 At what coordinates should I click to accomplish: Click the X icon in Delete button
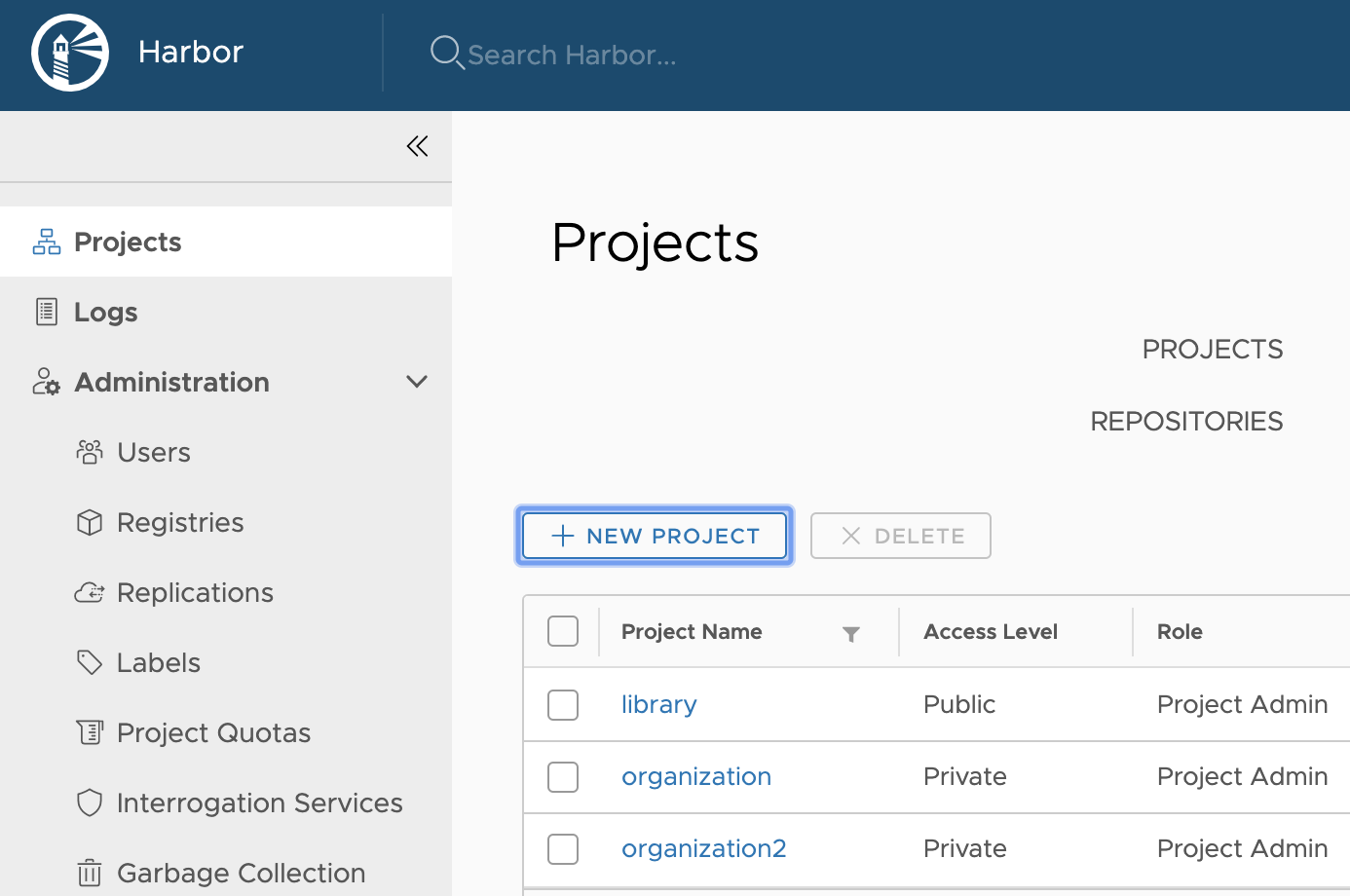[851, 536]
